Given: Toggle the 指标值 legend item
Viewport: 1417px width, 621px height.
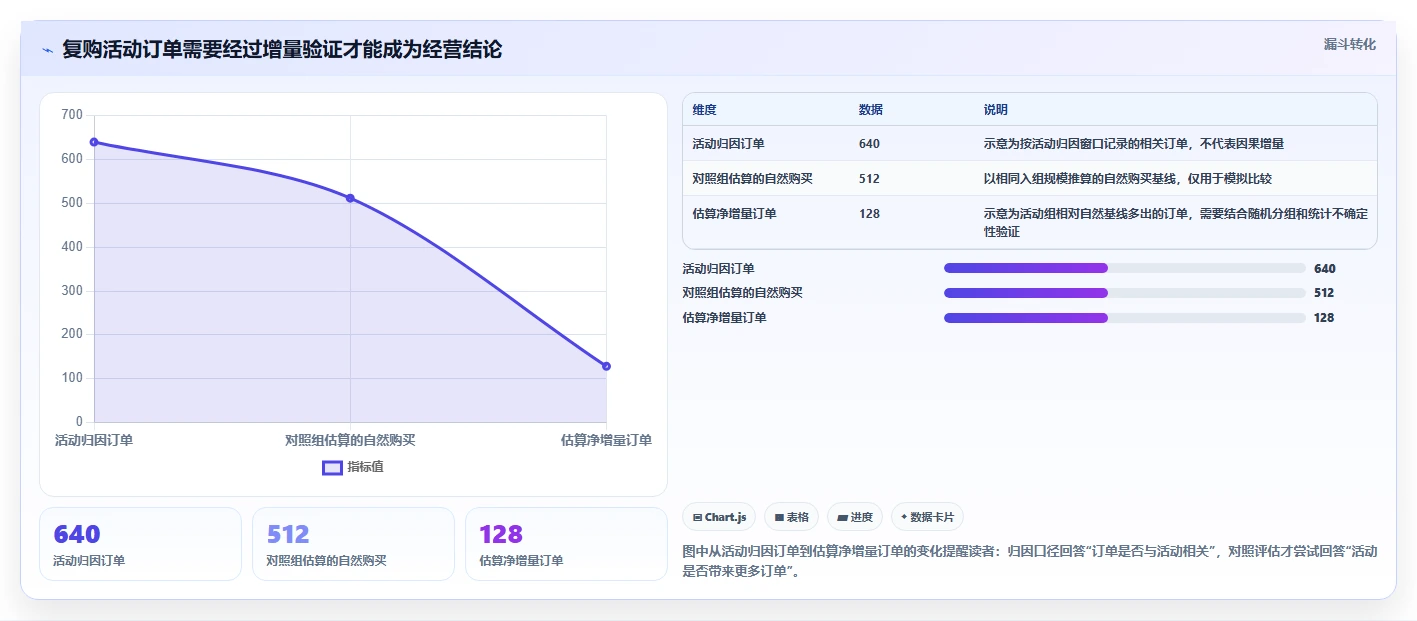Looking at the screenshot, I should point(353,467).
